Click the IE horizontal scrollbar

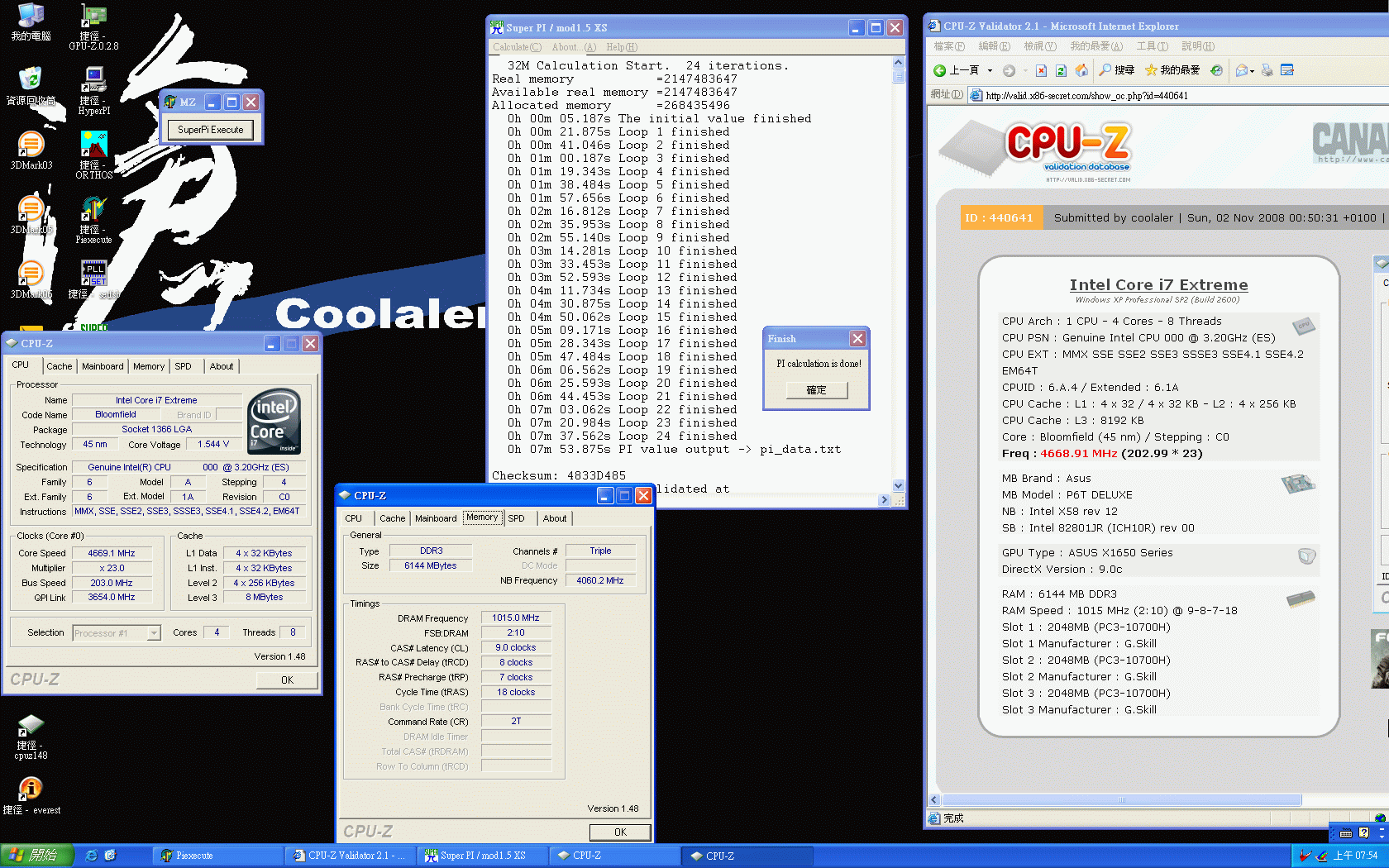[x=1121, y=799]
